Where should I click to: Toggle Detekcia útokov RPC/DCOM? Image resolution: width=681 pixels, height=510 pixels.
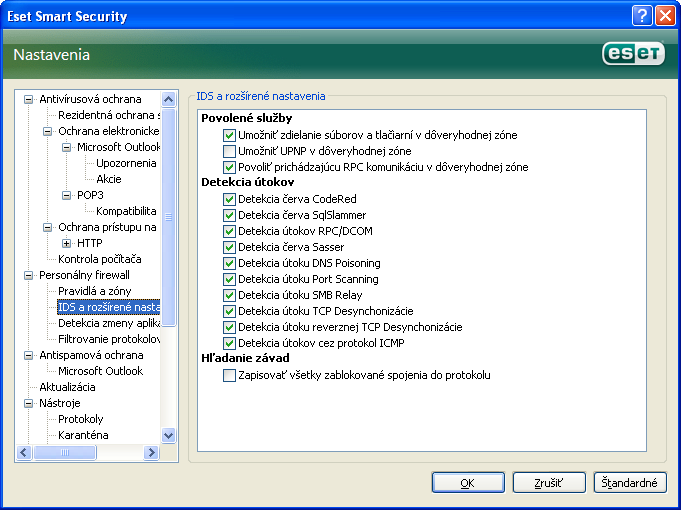pos(229,231)
